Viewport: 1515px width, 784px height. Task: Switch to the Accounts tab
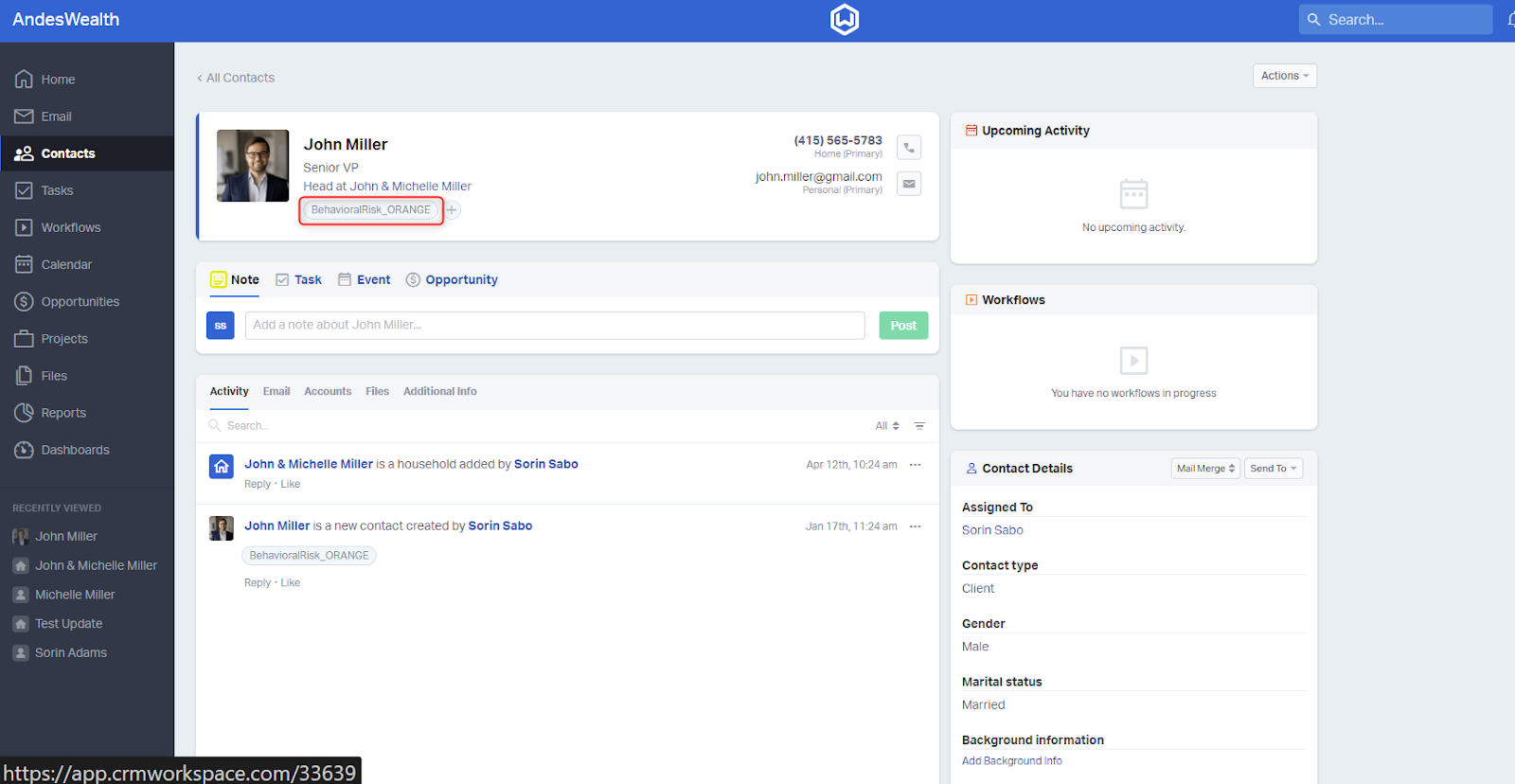[328, 391]
